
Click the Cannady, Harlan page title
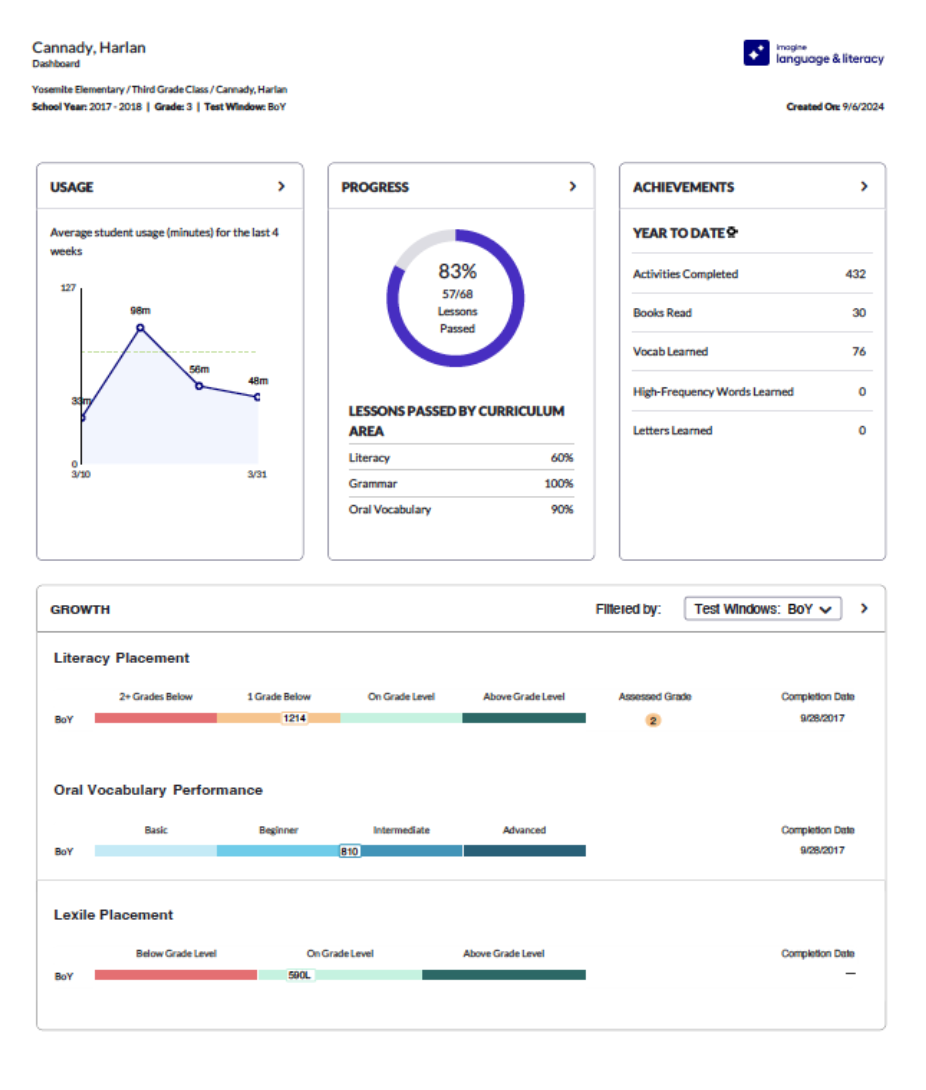click(x=89, y=47)
